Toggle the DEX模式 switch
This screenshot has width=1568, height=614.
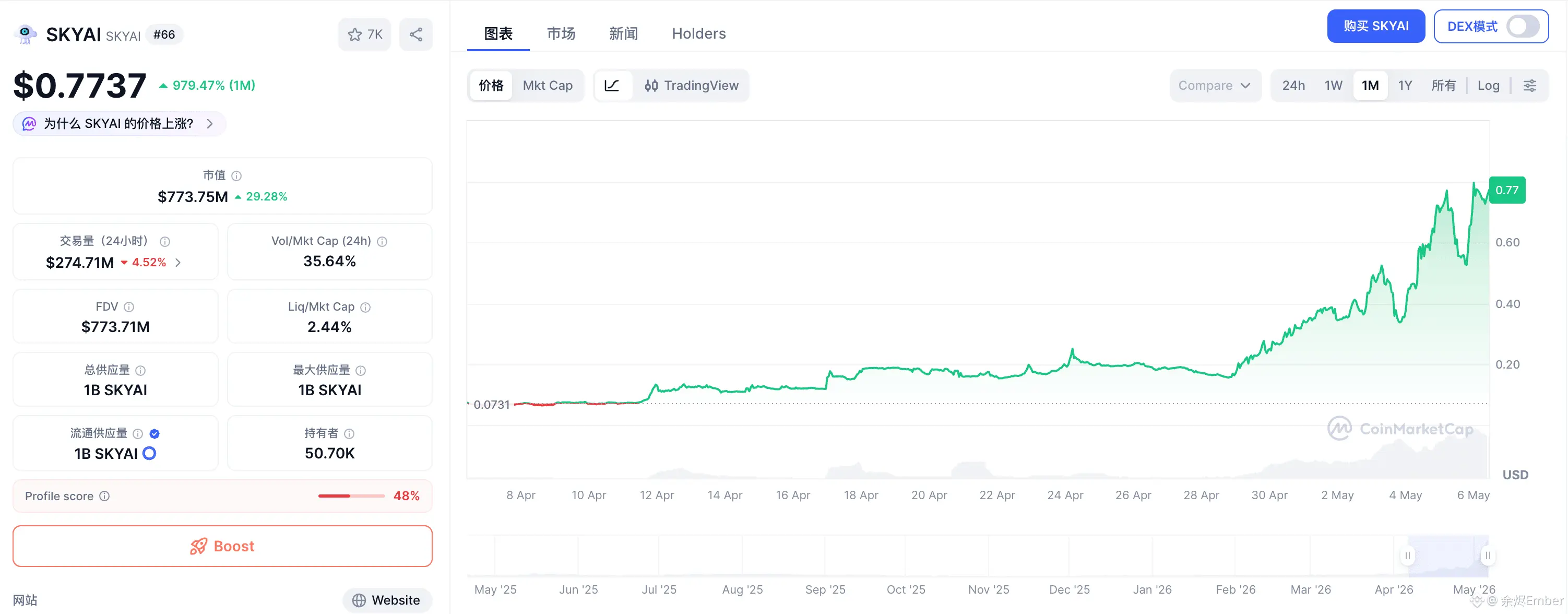click(1523, 26)
